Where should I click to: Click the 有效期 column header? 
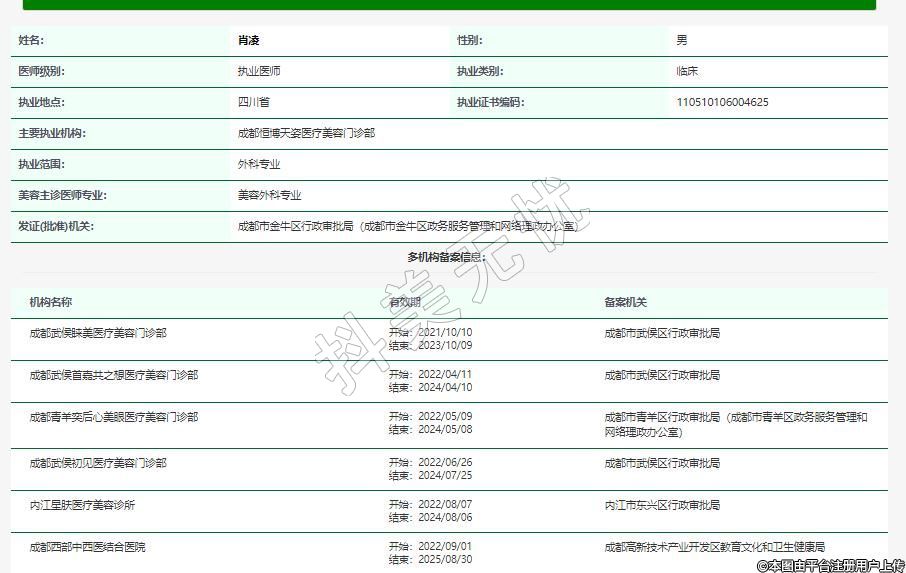point(404,302)
